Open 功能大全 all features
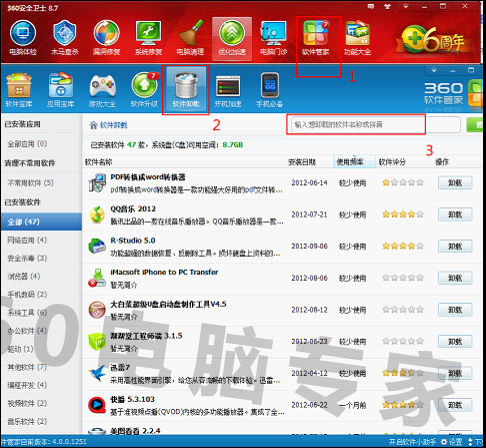Viewport: 486px width, 448px height. point(357,37)
